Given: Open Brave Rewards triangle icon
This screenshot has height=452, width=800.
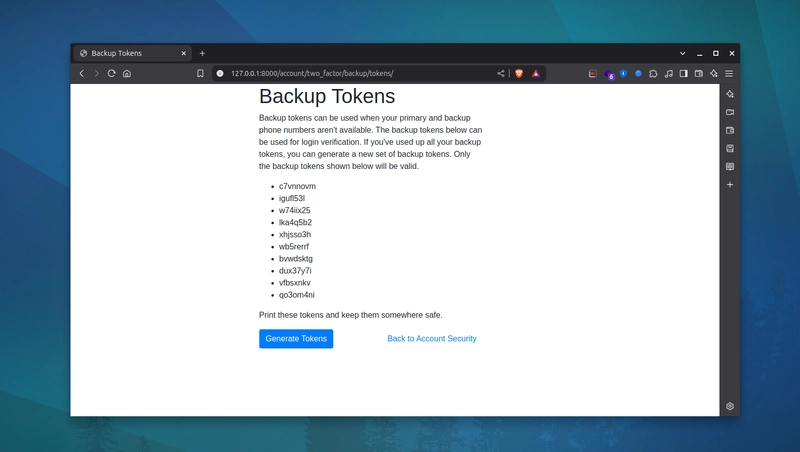Looking at the screenshot, I should coord(536,73).
